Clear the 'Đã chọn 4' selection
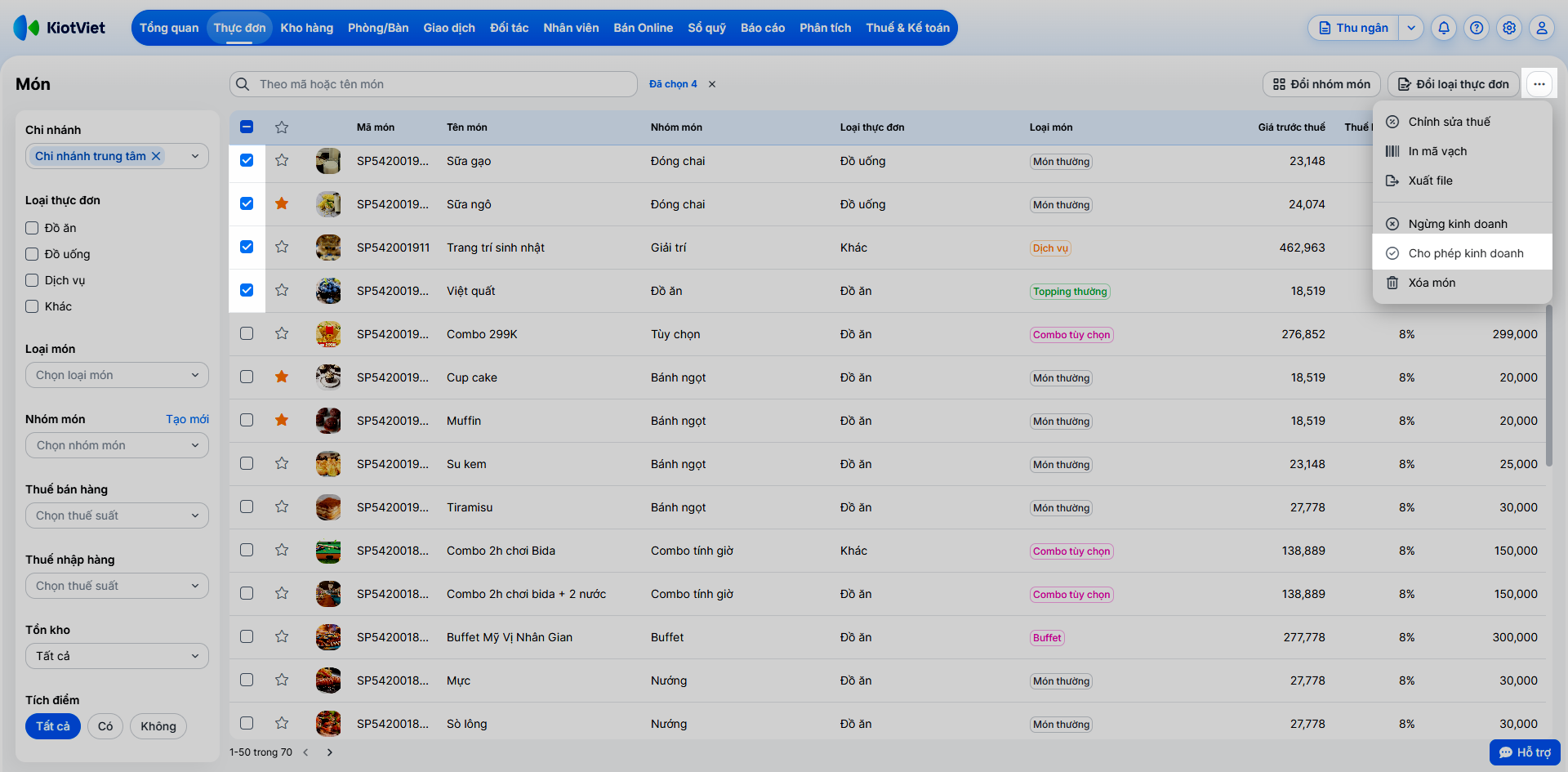Image resolution: width=1568 pixels, height=772 pixels. click(x=712, y=84)
